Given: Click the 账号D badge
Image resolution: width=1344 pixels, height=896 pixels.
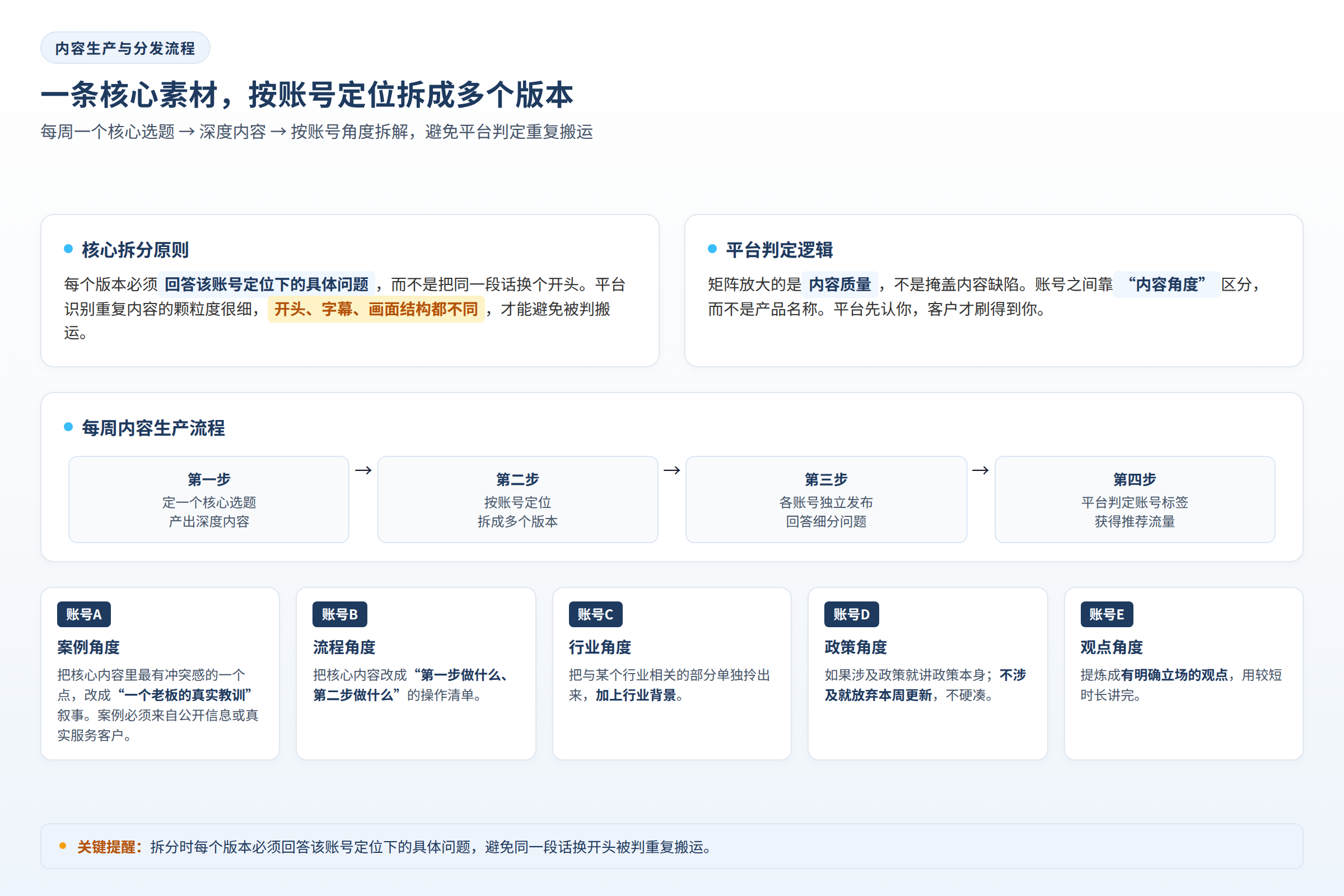Looking at the screenshot, I should 851,614.
